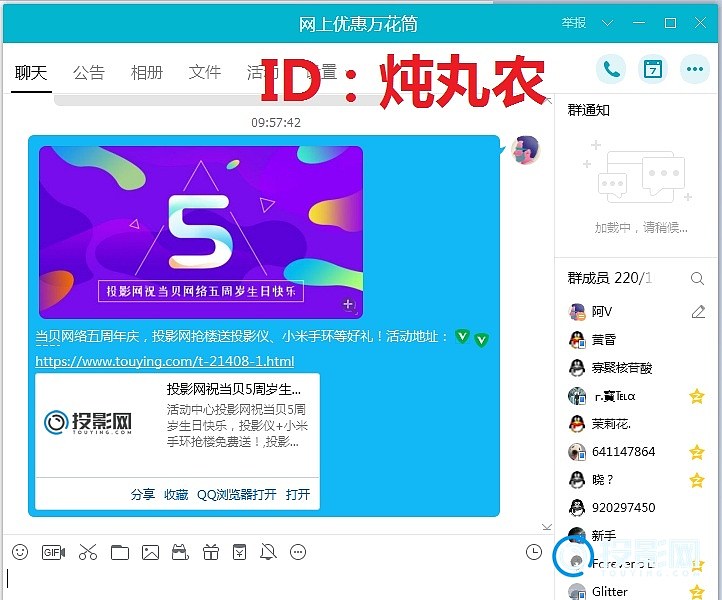
Task: Minimize the 网上优惠万花筒 window
Action: pyautogui.click(x=639, y=23)
